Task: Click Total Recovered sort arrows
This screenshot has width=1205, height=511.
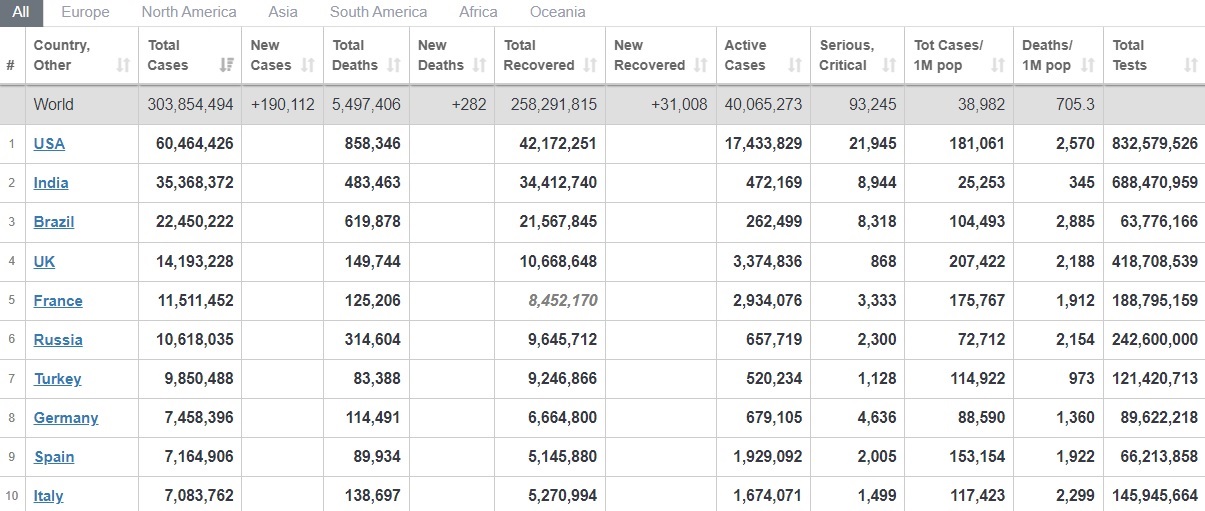Action: point(590,65)
